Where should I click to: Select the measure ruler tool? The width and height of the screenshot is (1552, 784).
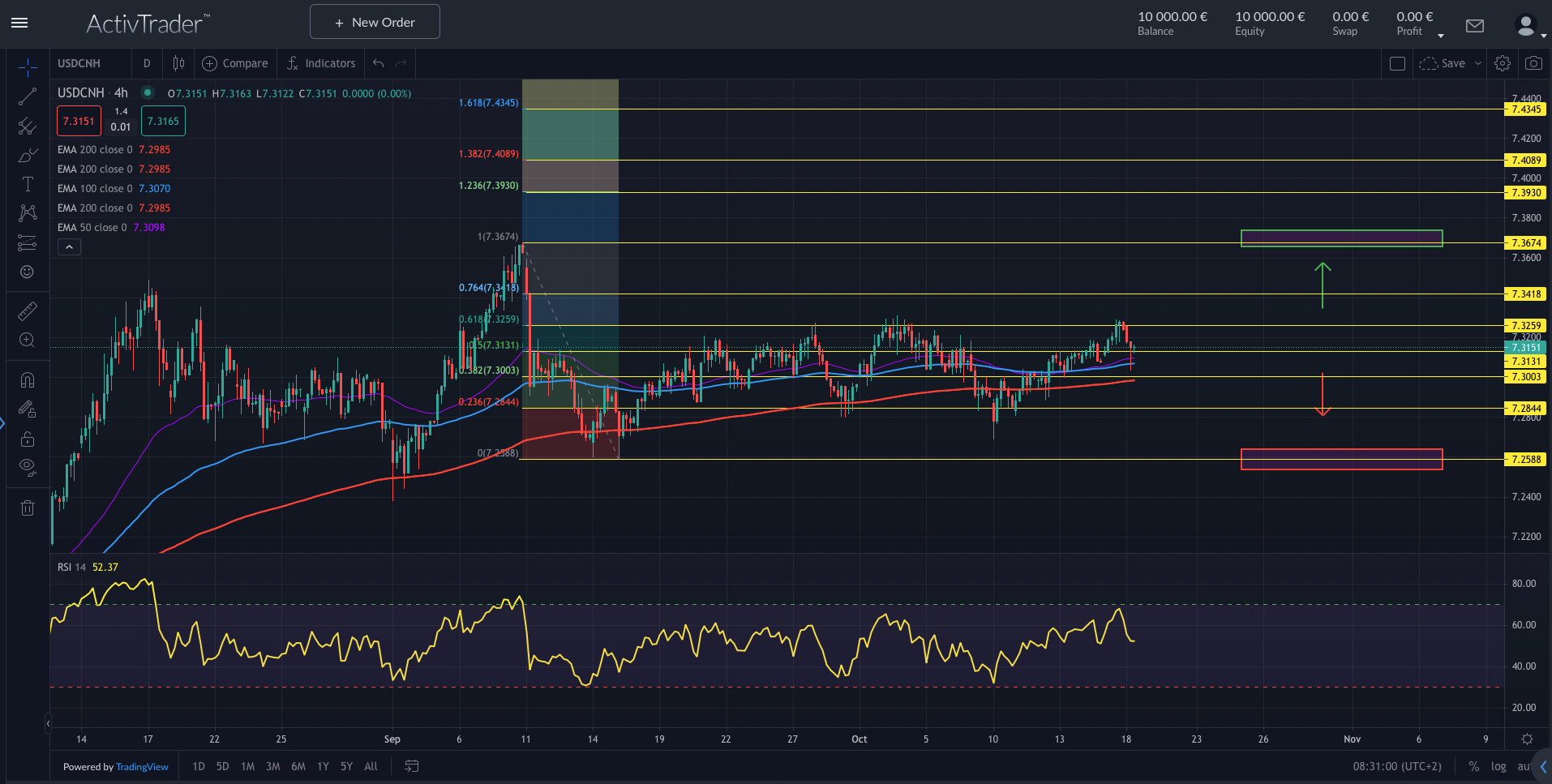[28, 311]
